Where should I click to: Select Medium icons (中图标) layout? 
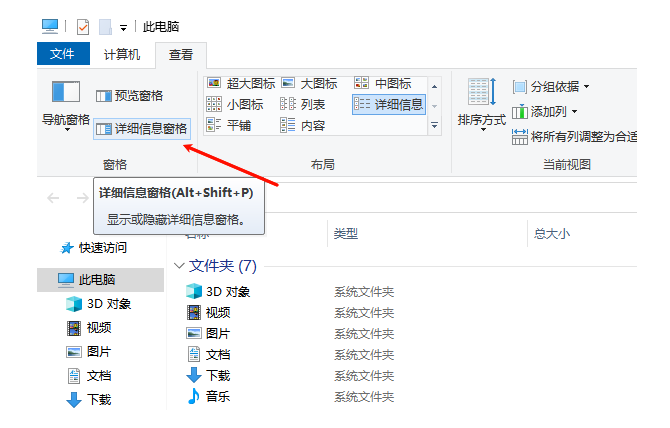[x=383, y=83]
